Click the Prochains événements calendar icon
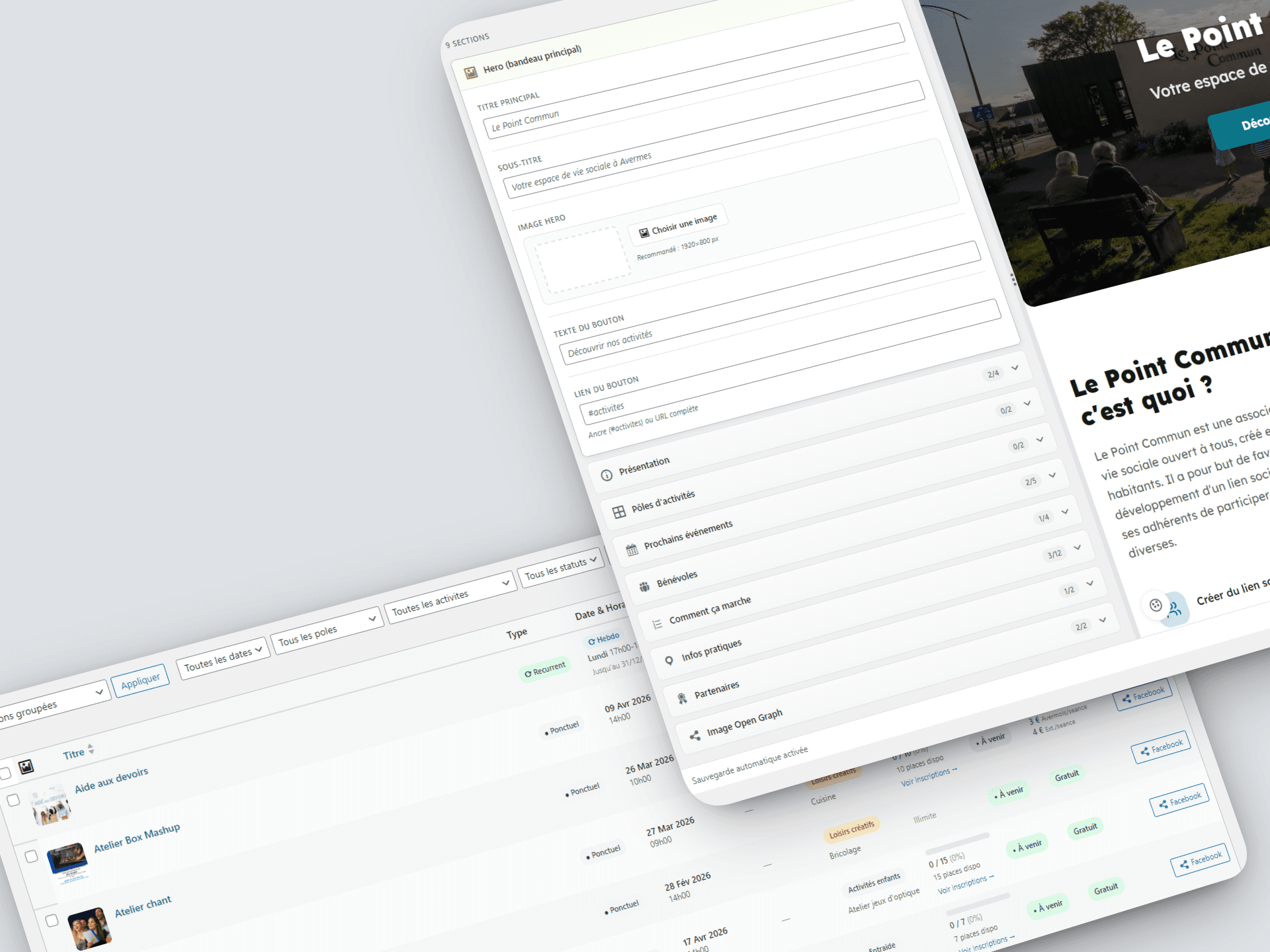The width and height of the screenshot is (1270, 952). click(632, 549)
